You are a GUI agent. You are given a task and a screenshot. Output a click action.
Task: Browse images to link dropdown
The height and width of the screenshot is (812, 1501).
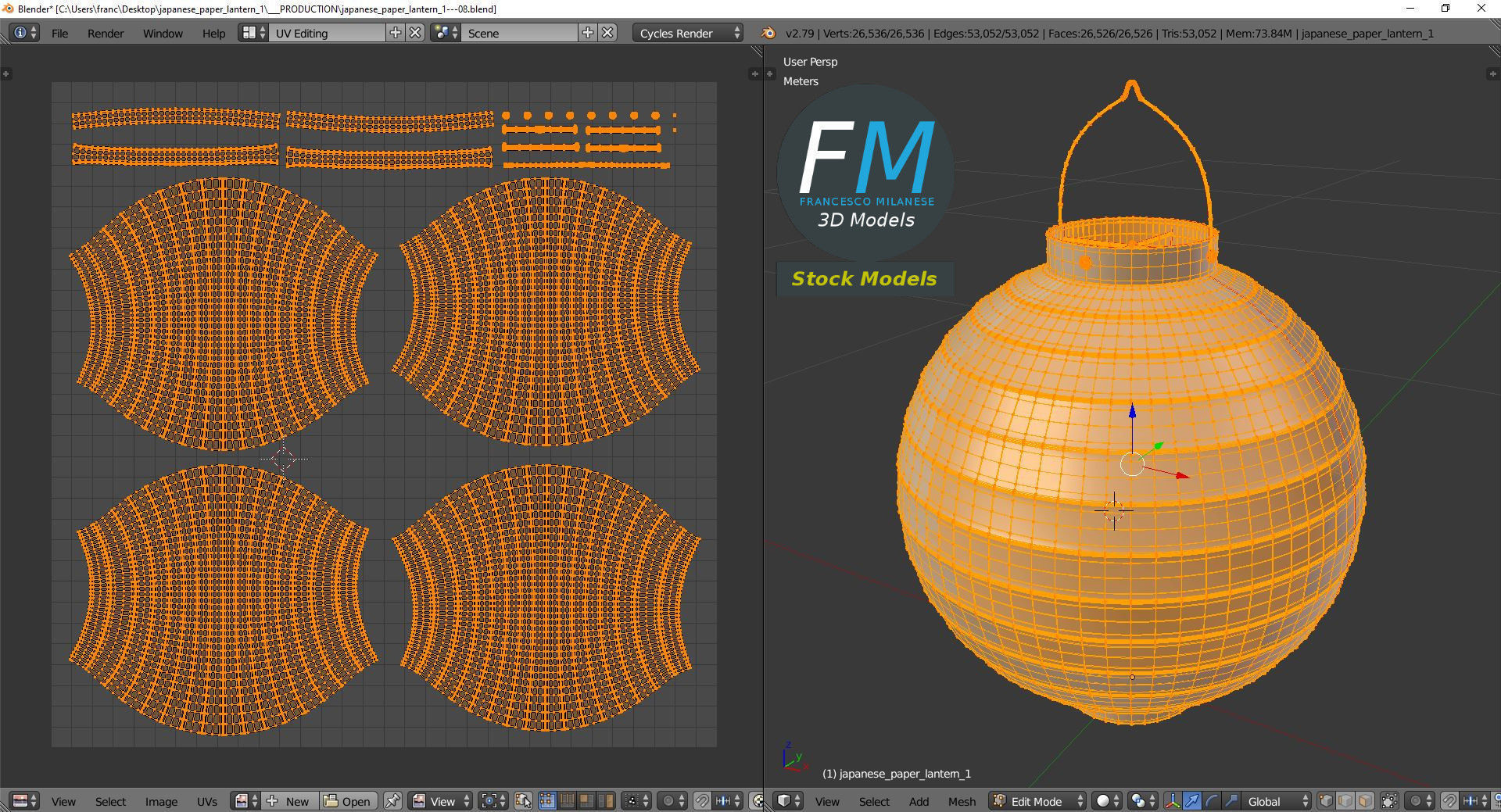tap(246, 801)
